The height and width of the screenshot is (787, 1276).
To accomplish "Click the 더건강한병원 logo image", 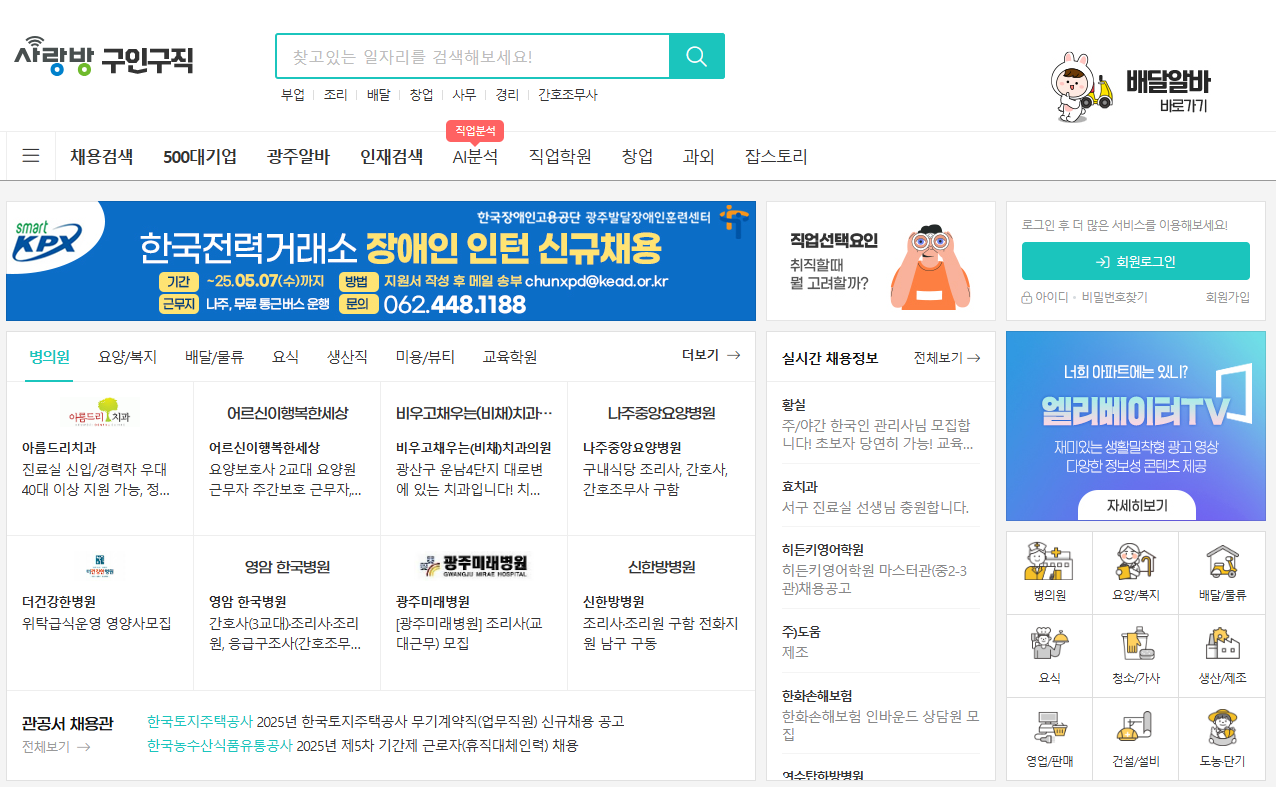I will tap(100, 566).
